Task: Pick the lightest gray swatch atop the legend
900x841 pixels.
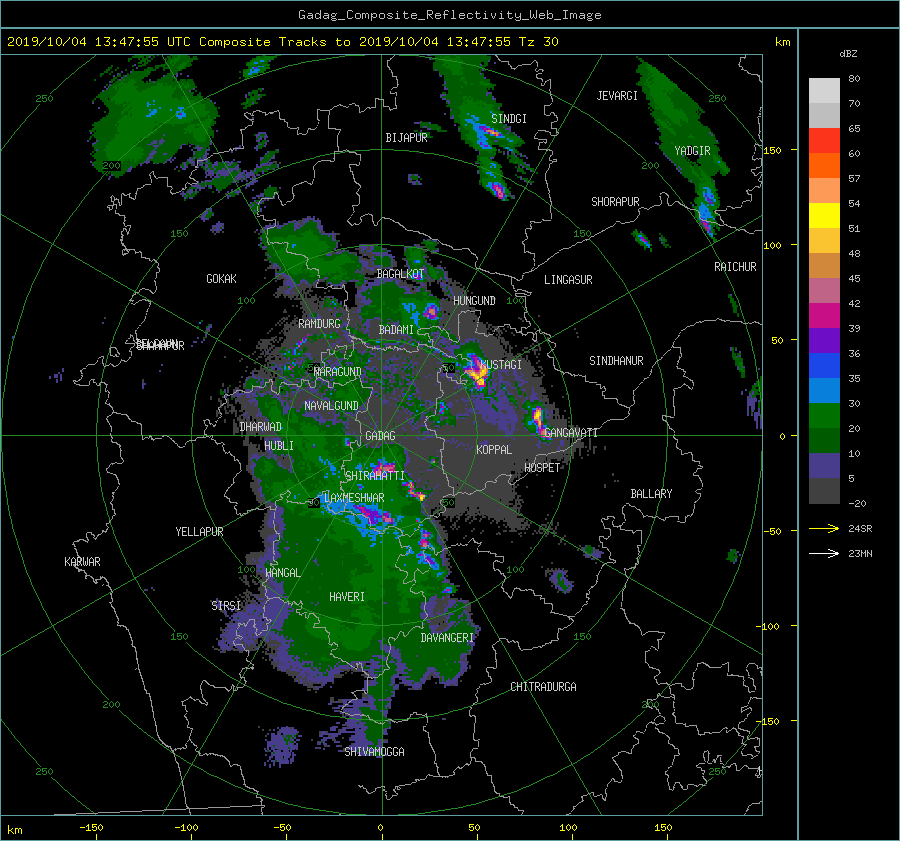Action: coord(824,91)
